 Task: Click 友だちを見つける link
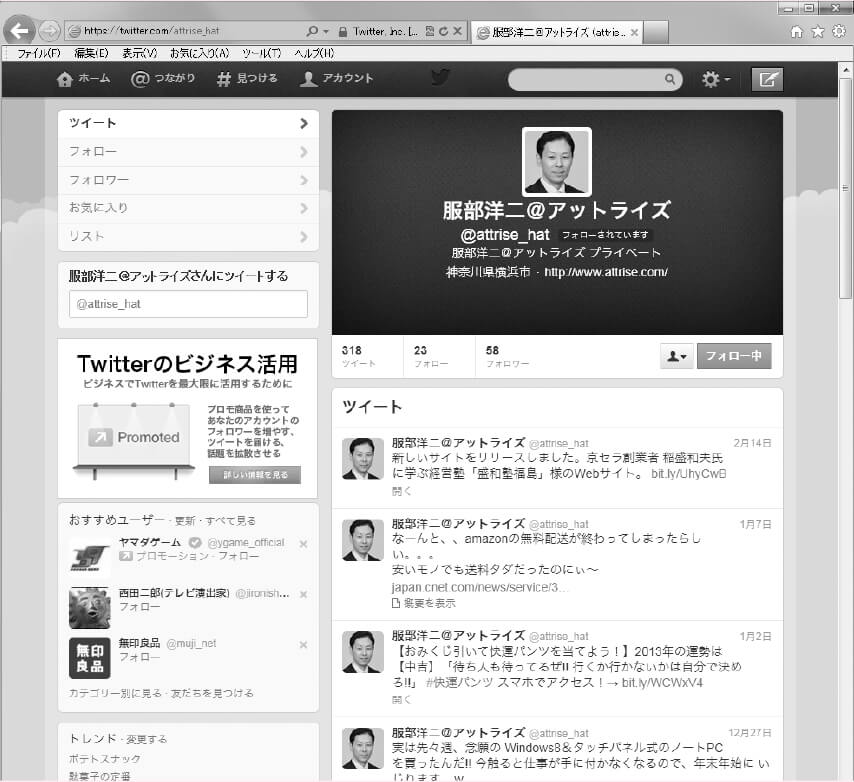(x=212, y=693)
